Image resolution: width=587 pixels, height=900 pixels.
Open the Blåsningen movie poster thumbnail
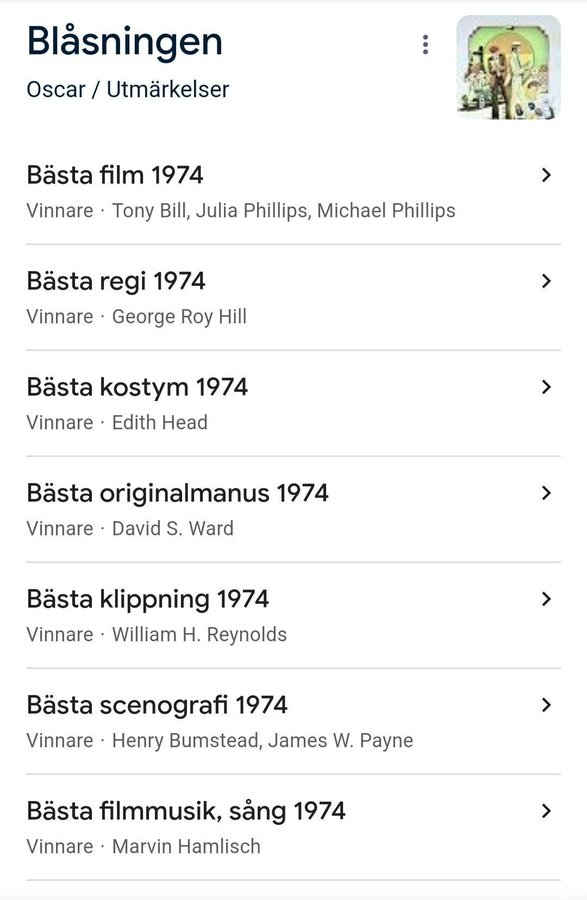[x=508, y=67]
